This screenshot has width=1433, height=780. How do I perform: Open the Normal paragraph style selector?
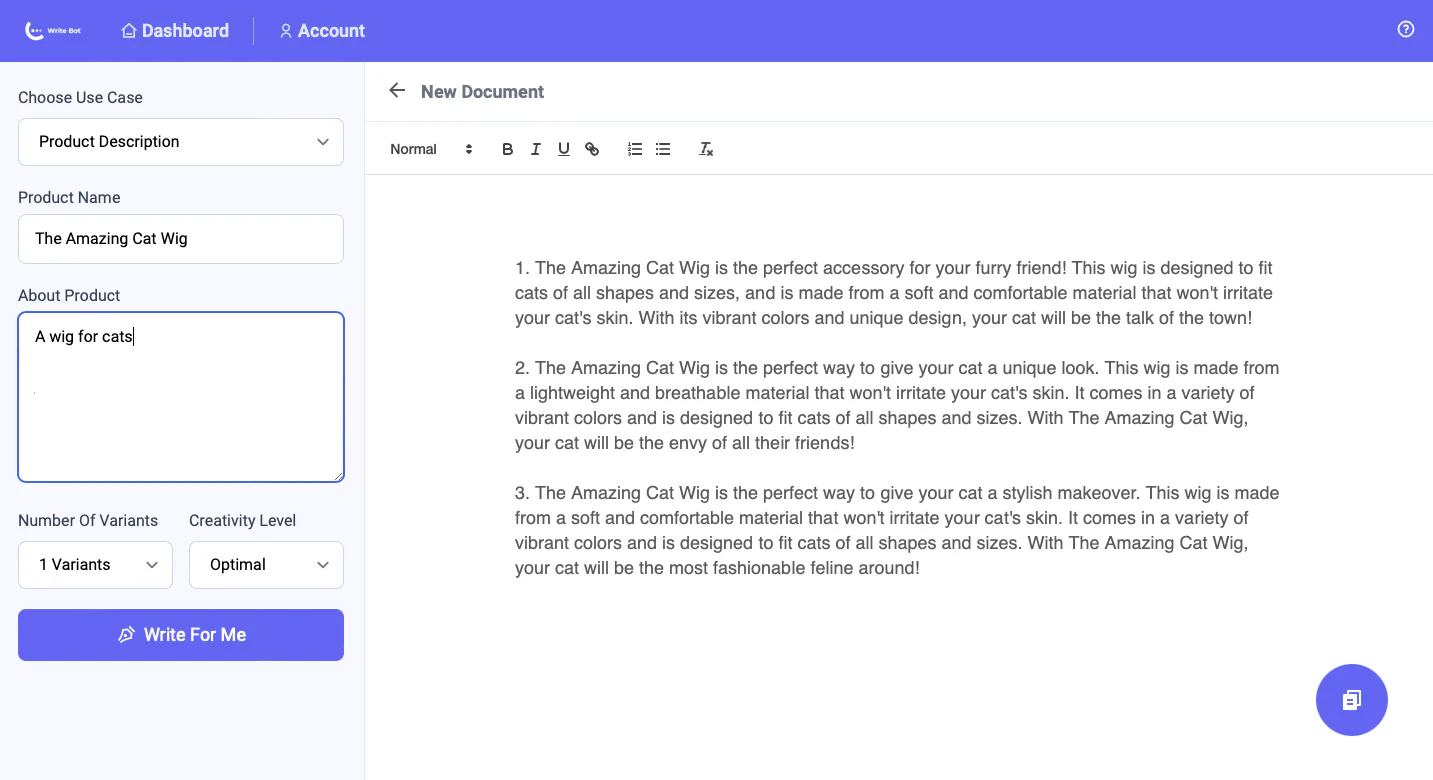(x=413, y=148)
